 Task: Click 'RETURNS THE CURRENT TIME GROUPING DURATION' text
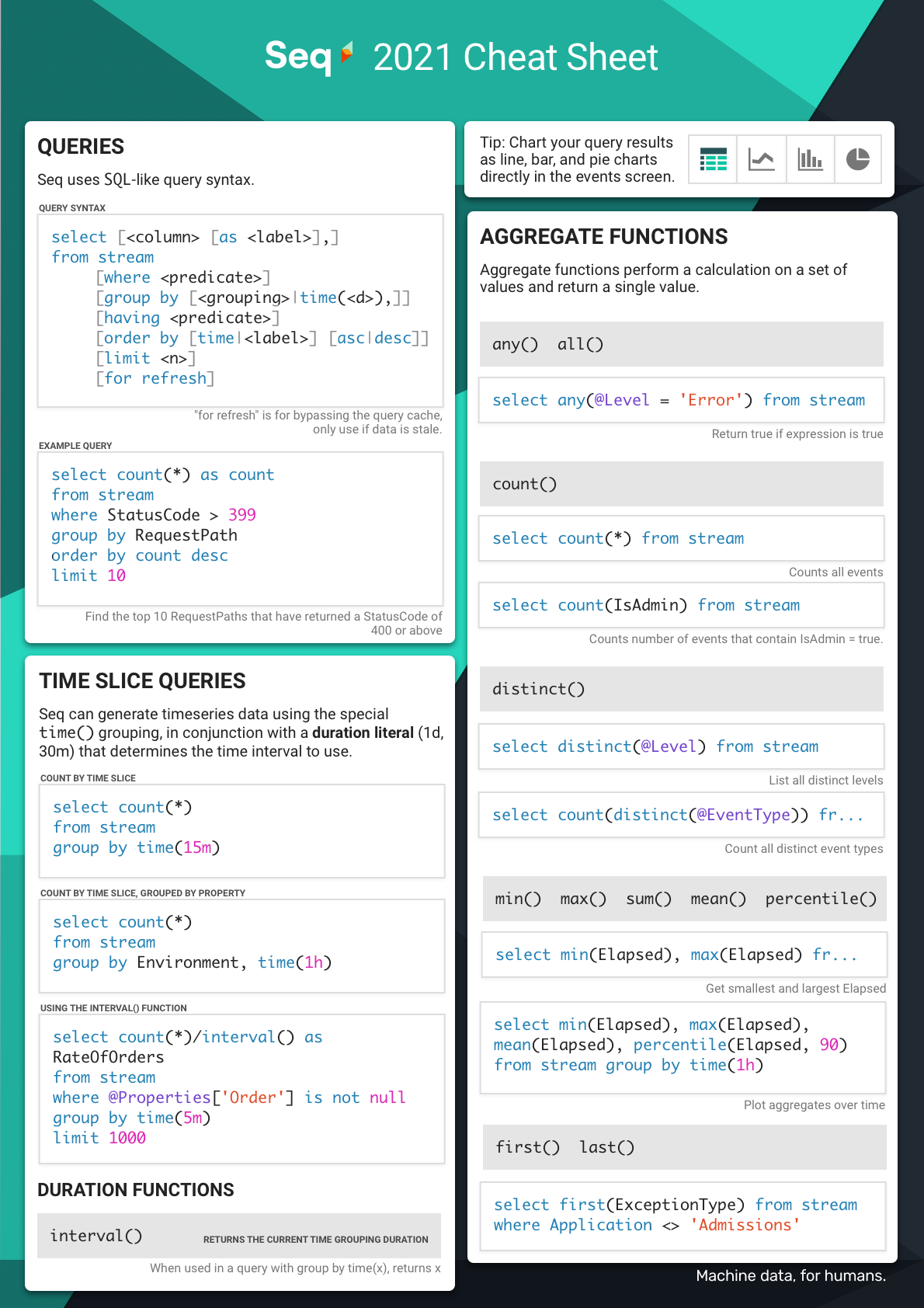point(316,1240)
